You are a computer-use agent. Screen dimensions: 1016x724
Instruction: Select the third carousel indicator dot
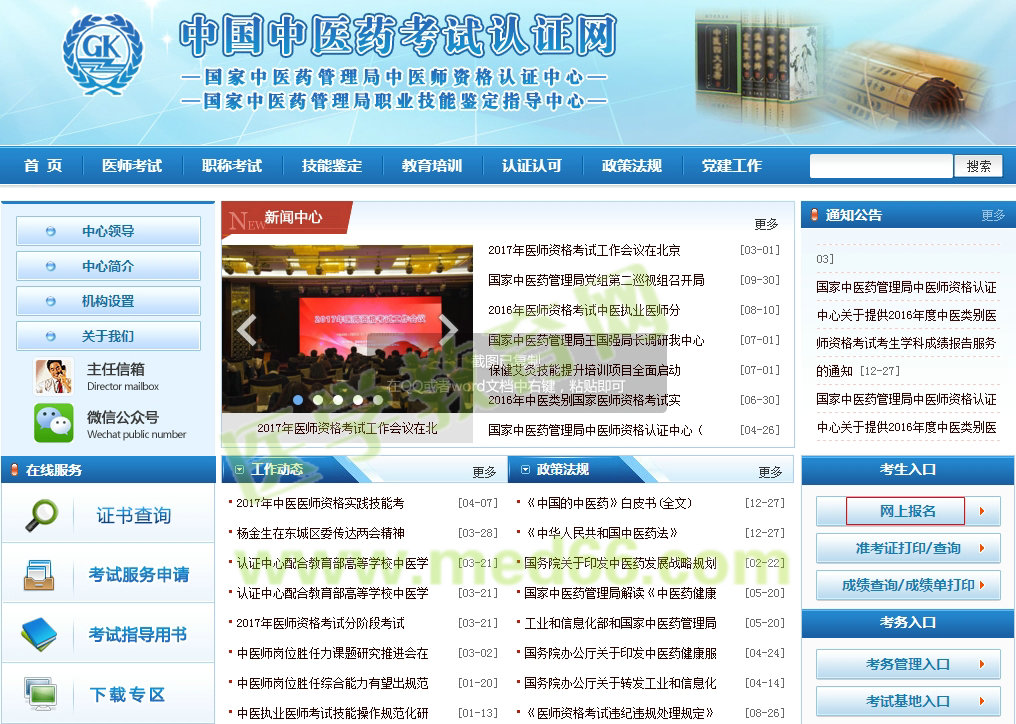tap(337, 398)
